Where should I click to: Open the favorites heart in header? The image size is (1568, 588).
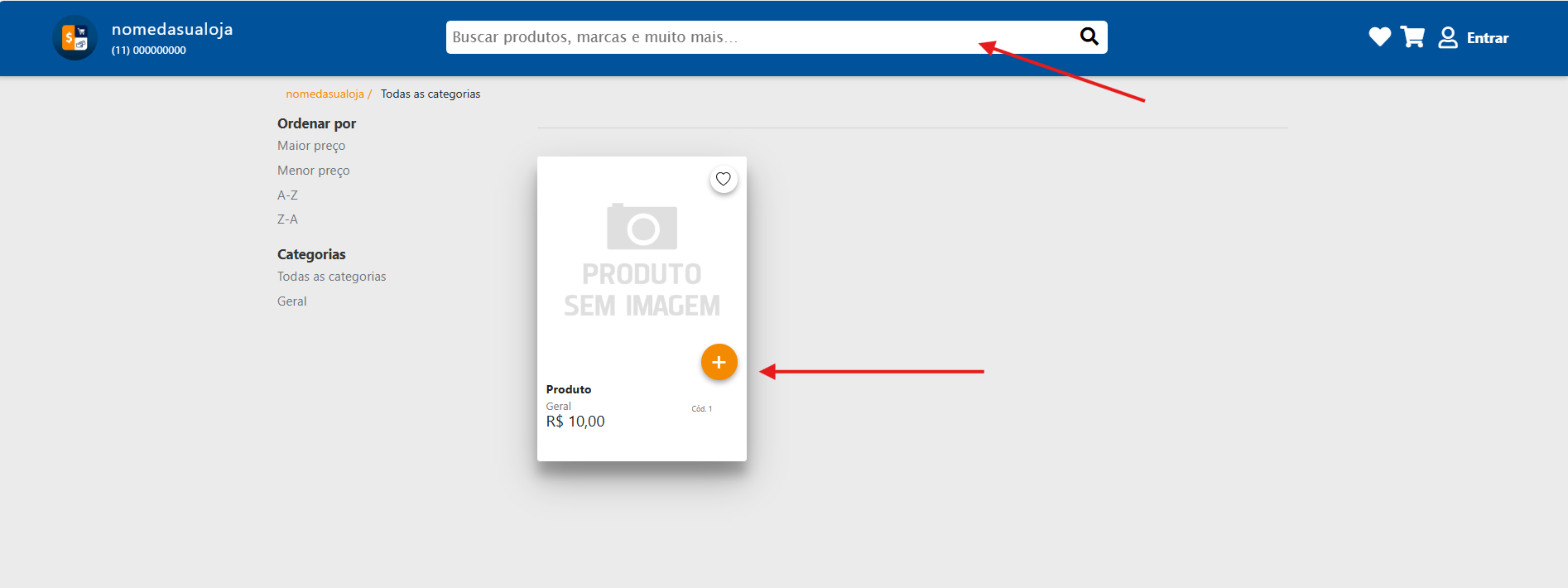click(1379, 36)
